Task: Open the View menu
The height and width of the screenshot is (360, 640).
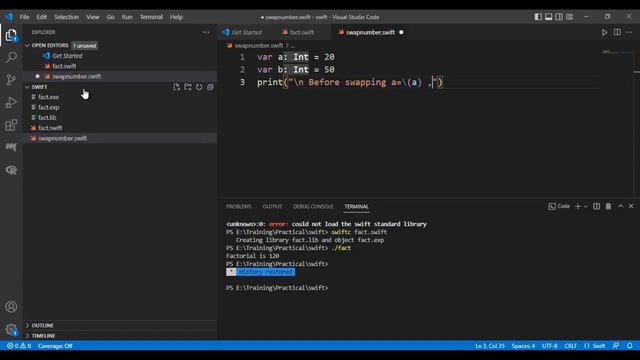Action: tap(93, 17)
